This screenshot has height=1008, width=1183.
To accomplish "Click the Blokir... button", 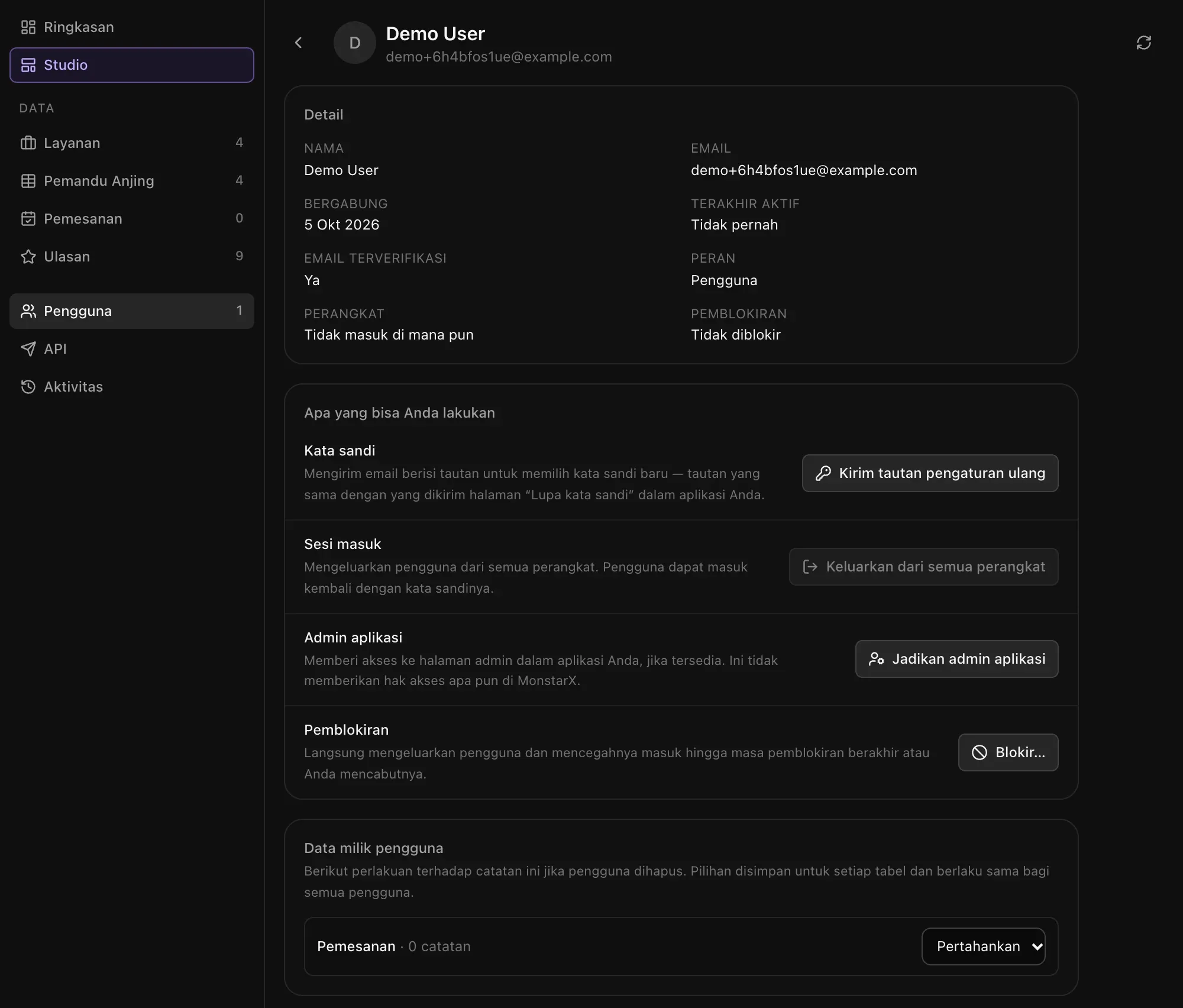I will [x=1008, y=752].
